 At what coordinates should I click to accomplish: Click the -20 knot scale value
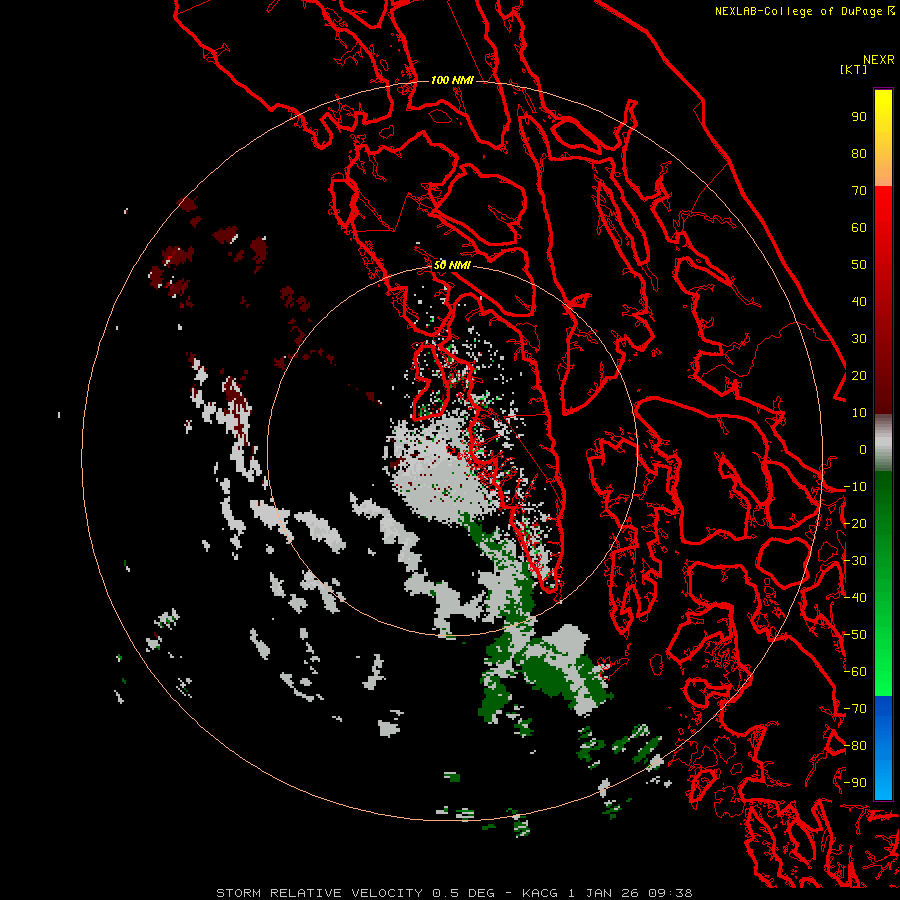[855, 524]
